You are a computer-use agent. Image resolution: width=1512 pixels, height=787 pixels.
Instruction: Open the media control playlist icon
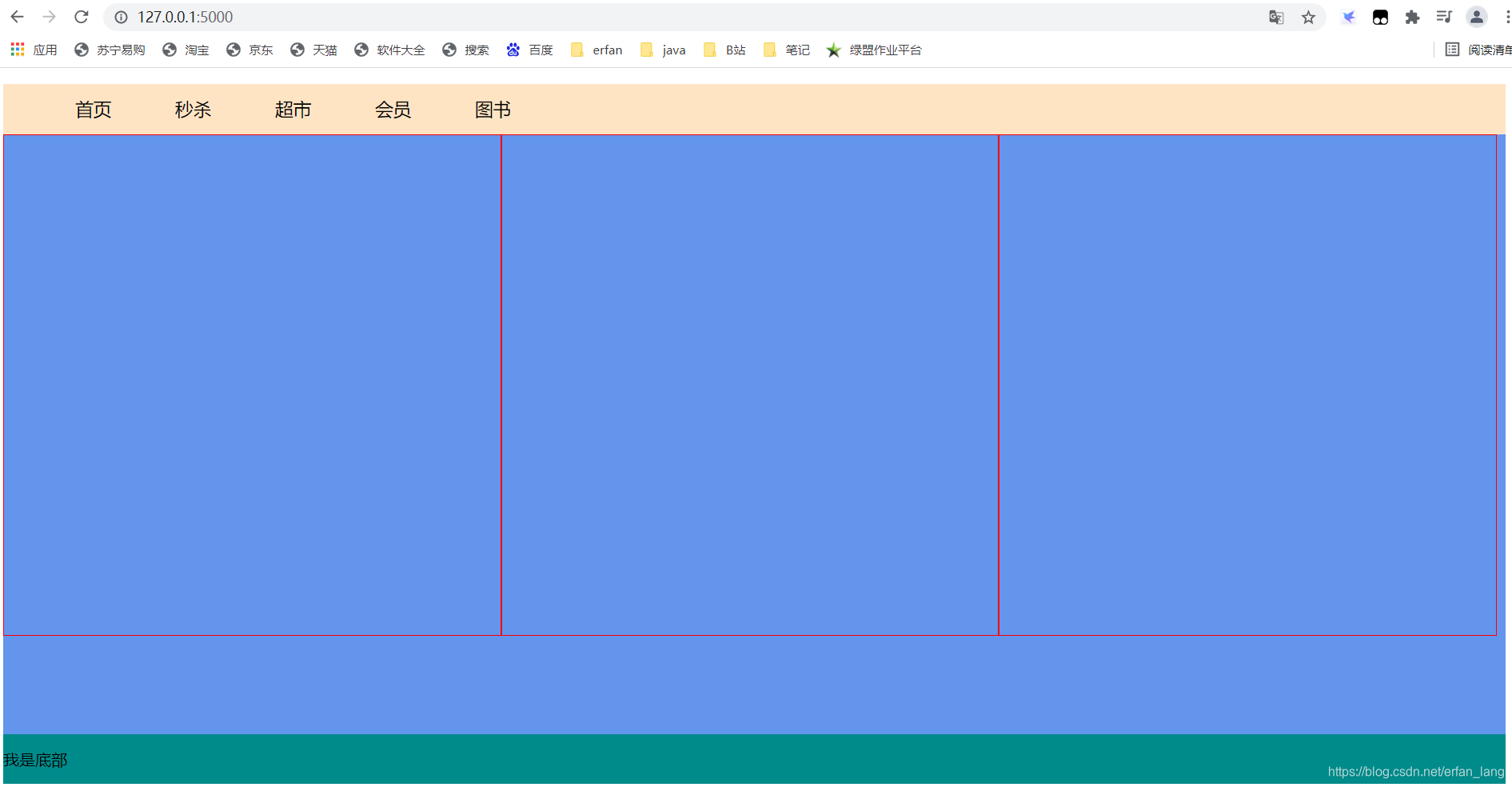(x=1444, y=17)
